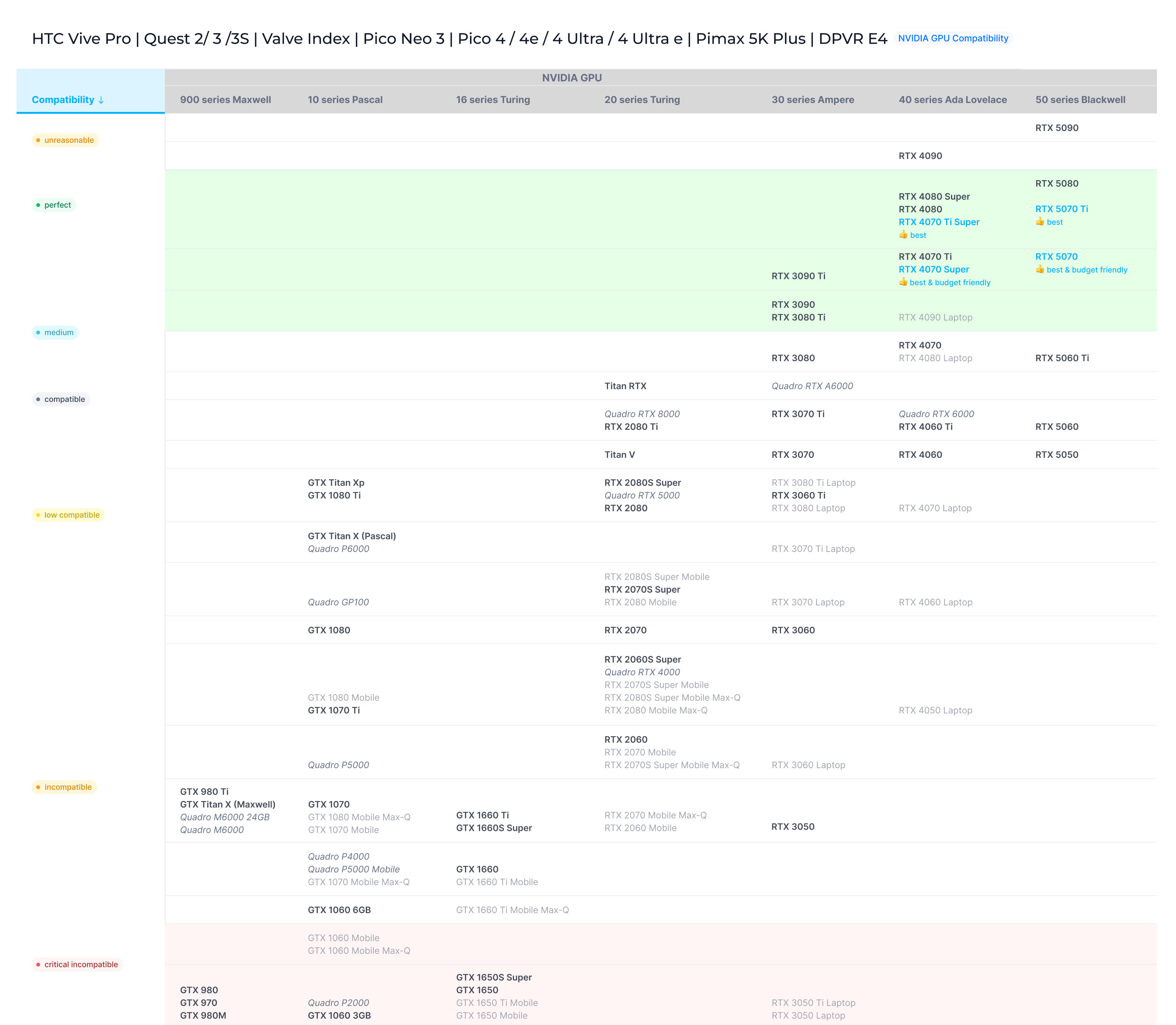Select the RTX 4090 Laptop entry
The width and height of the screenshot is (1176, 1025).
(935, 318)
